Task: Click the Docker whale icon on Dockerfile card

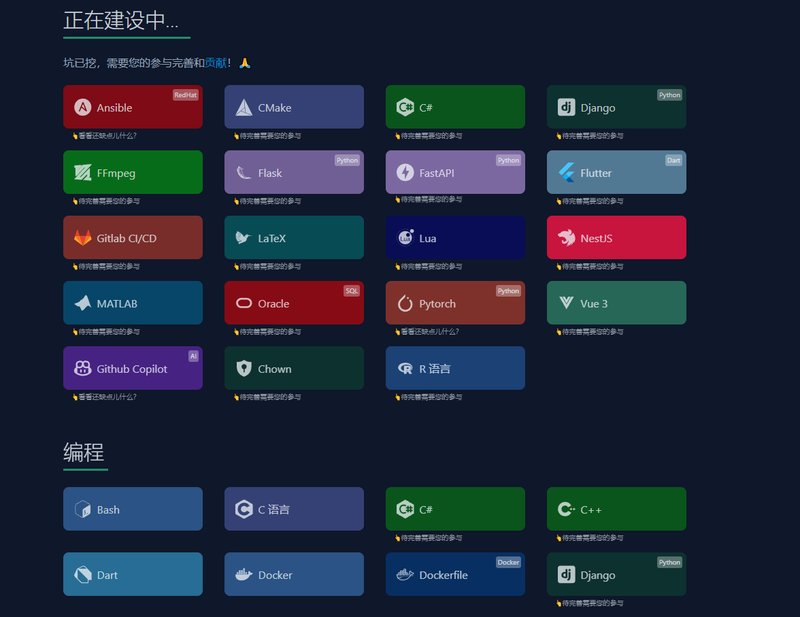Action: pos(405,575)
